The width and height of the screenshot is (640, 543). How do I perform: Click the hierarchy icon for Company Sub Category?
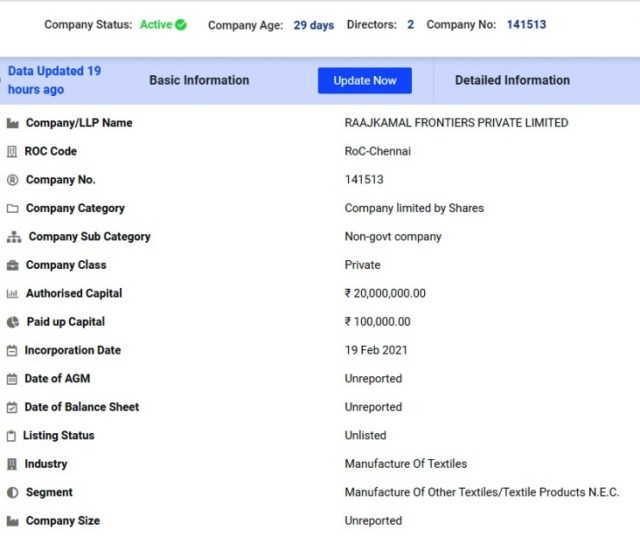pyautogui.click(x=14, y=237)
